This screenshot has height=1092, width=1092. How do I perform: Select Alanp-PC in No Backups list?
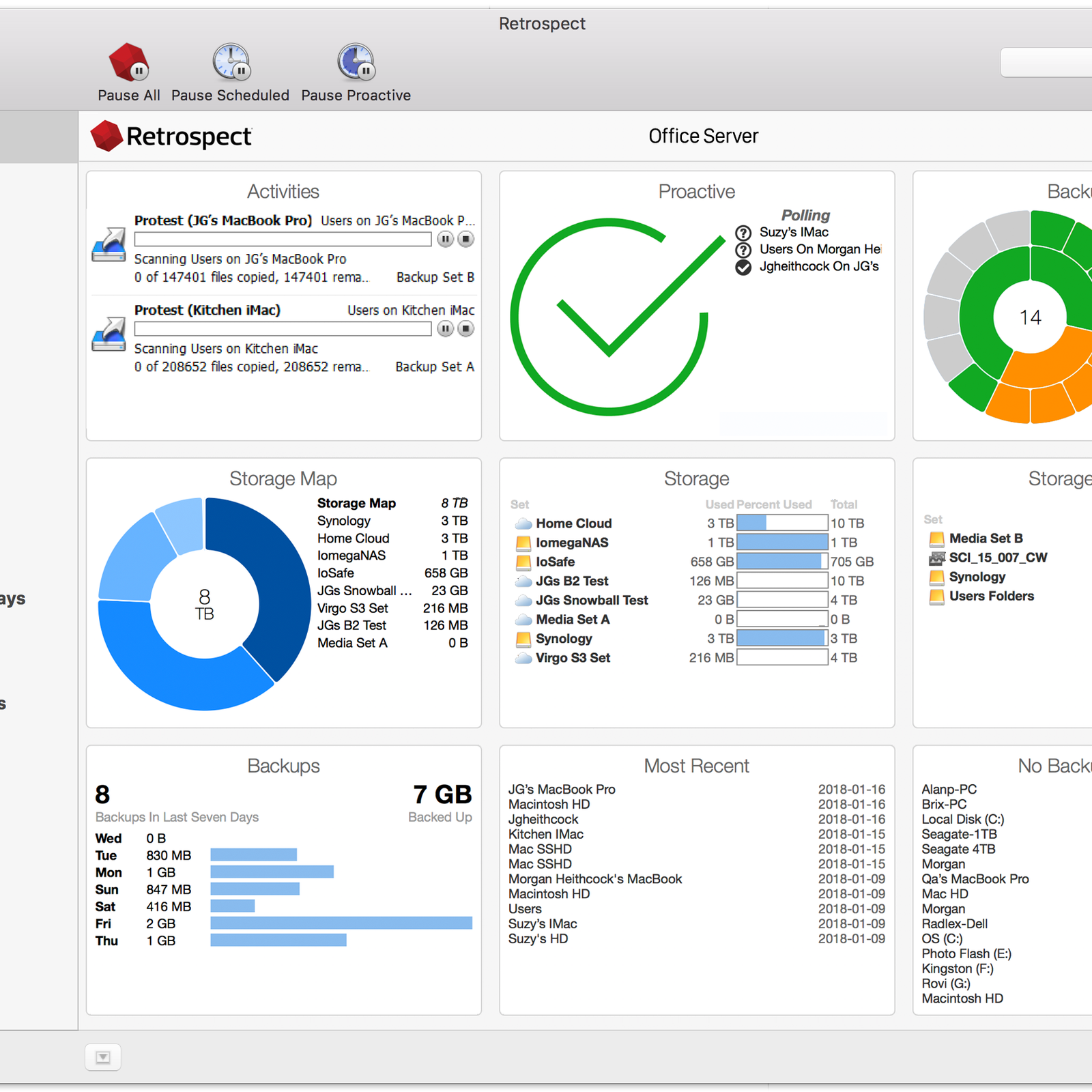949,789
